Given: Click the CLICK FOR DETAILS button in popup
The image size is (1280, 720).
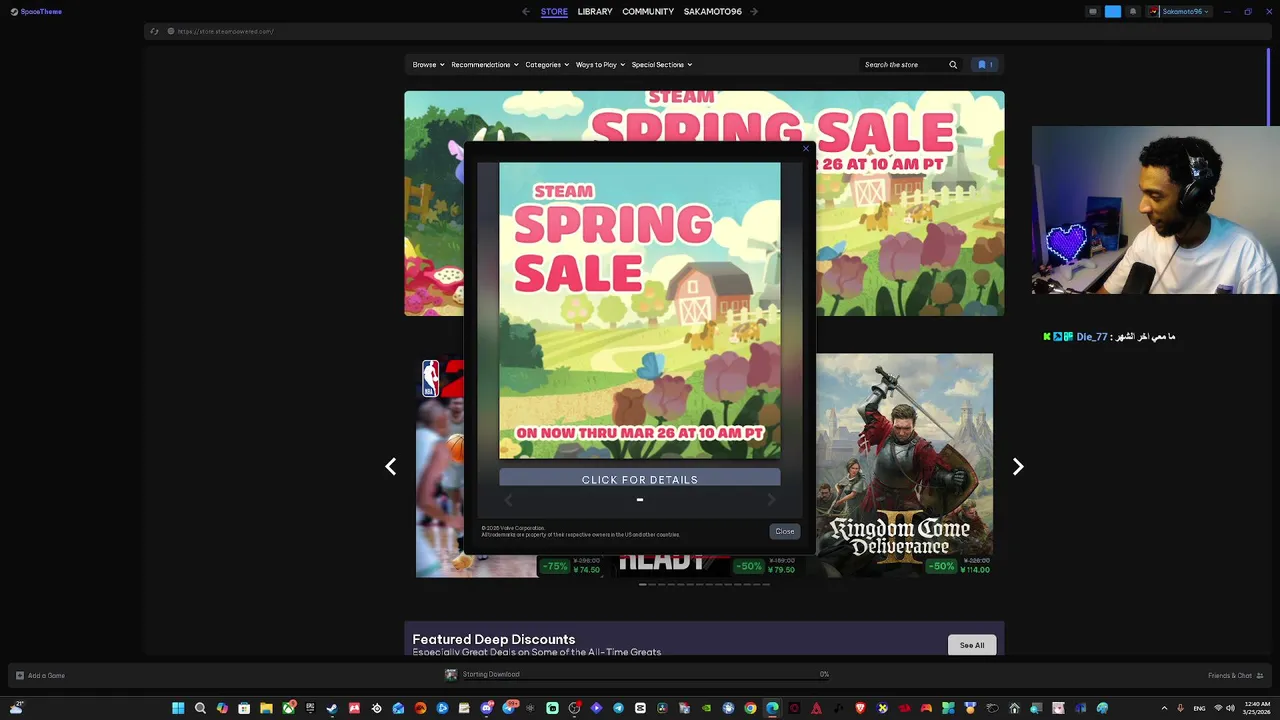Looking at the screenshot, I should pos(640,479).
